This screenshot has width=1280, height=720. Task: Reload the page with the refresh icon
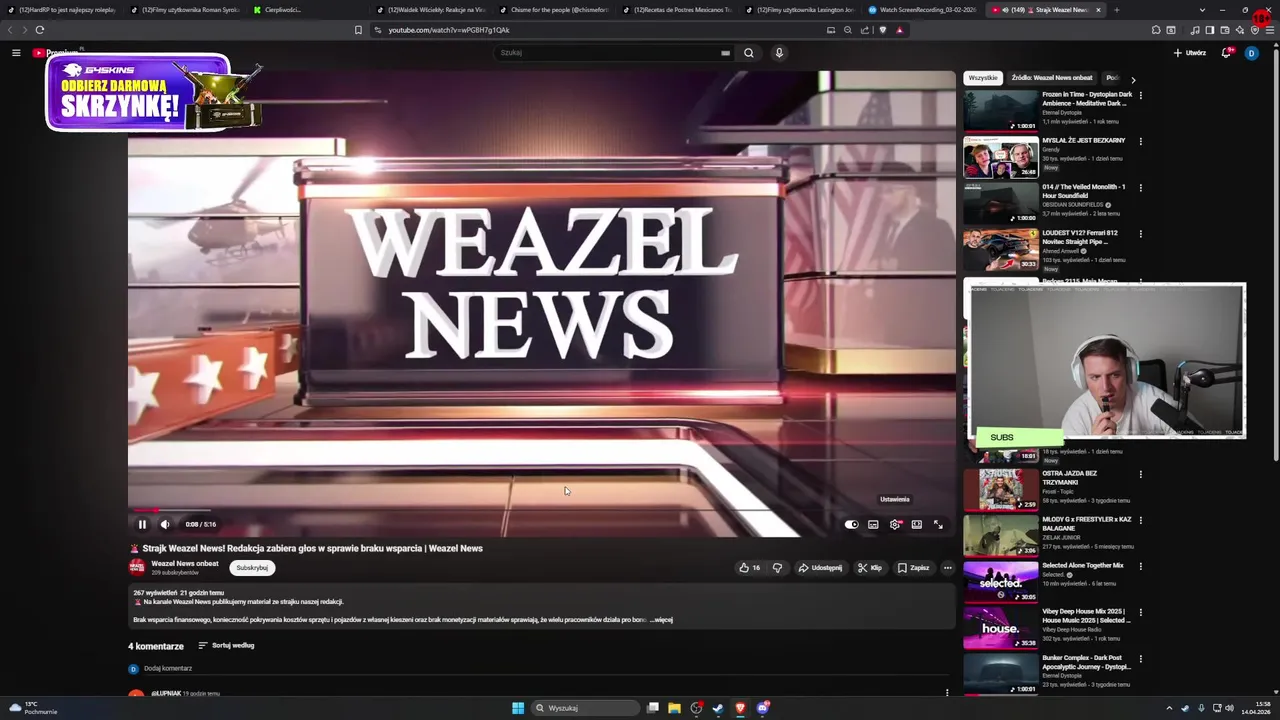pos(40,30)
